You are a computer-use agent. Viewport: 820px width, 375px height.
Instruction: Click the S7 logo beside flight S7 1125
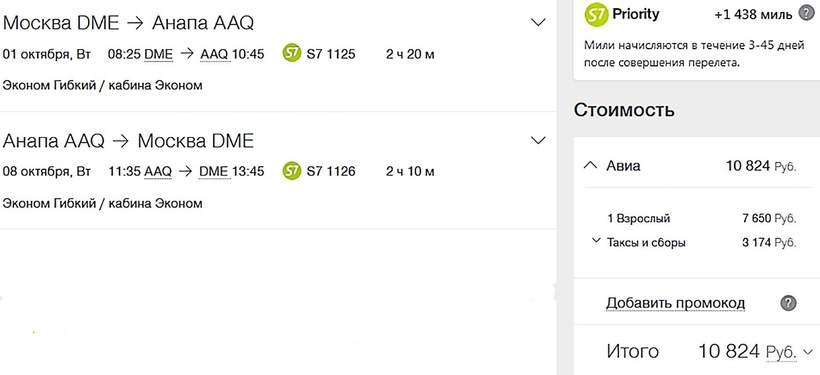pyautogui.click(x=292, y=53)
